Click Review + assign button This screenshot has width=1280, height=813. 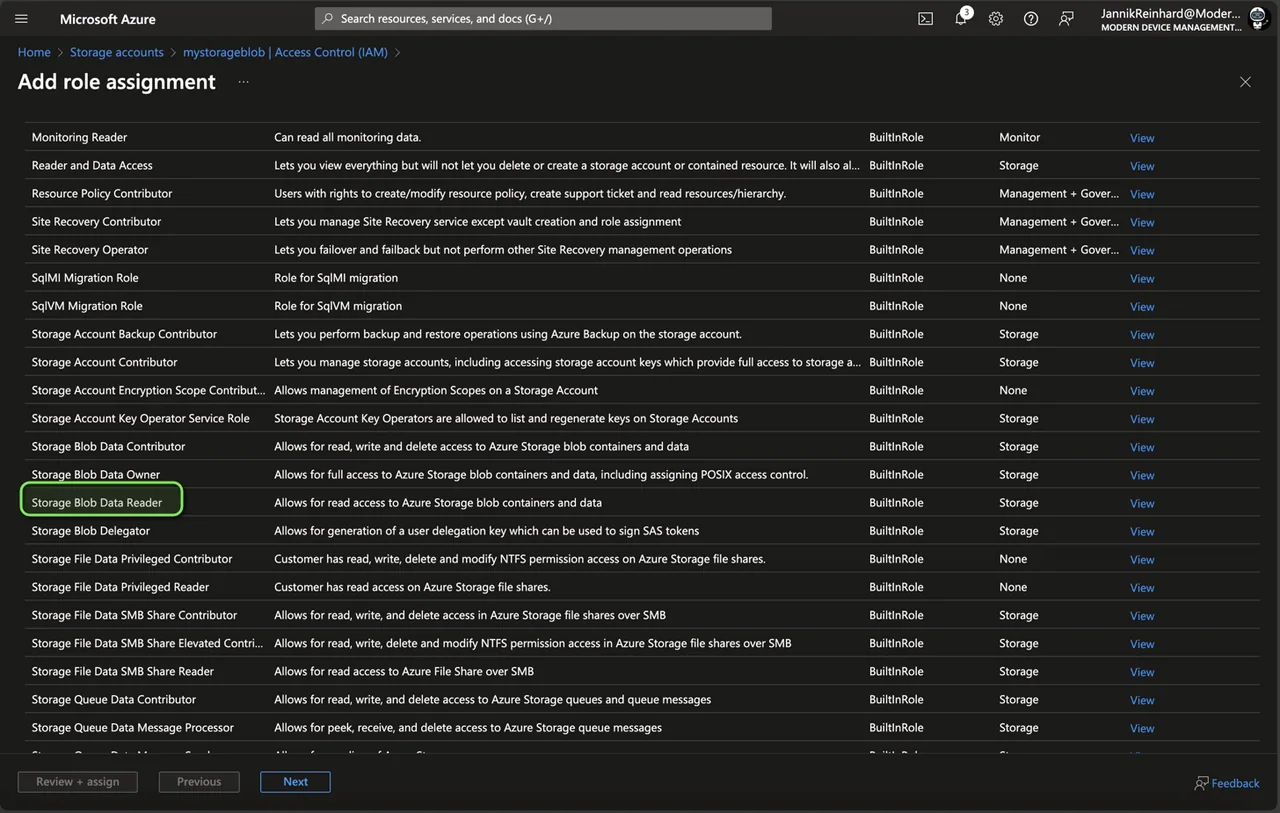tap(77, 782)
